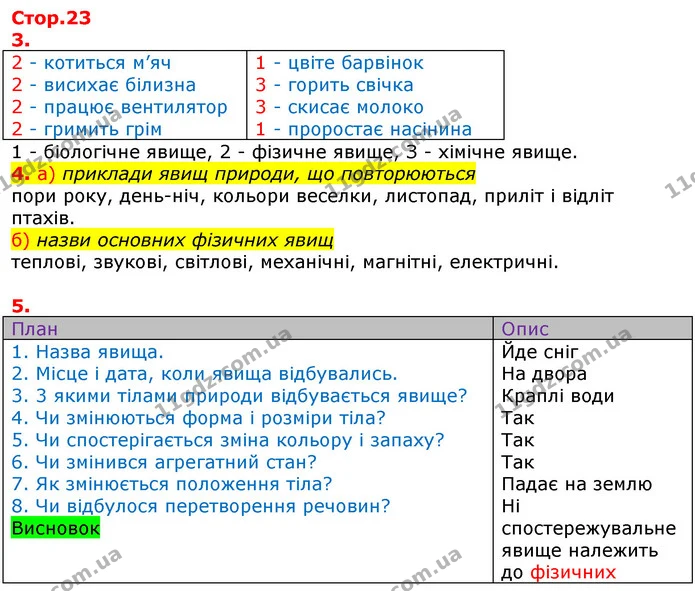Click answer text starting 'пори року, день-ніч'
The width and height of the screenshot is (695, 591).
pos(312,196)
